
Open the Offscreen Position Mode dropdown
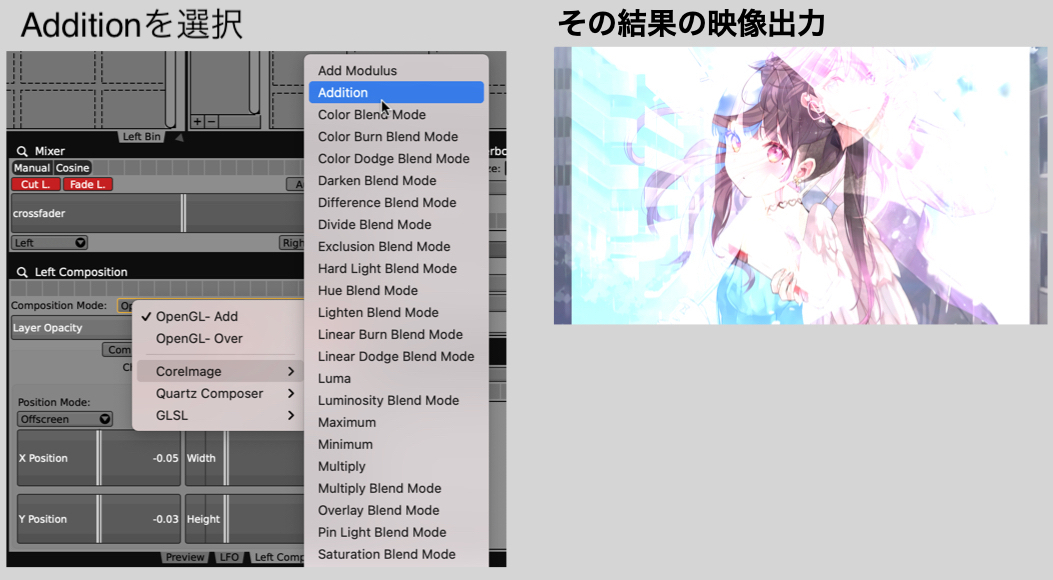click(x=64, y=419)
